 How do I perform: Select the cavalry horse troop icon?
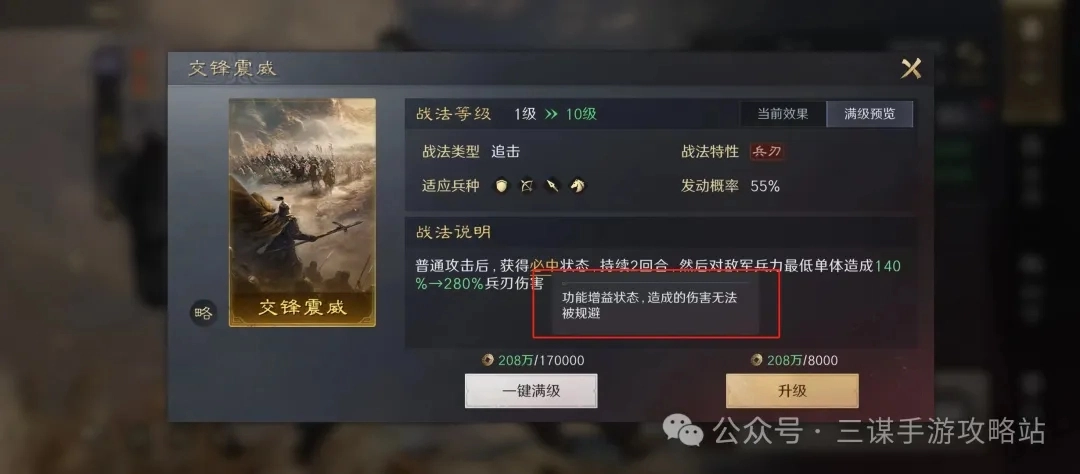tap(577, 186)
